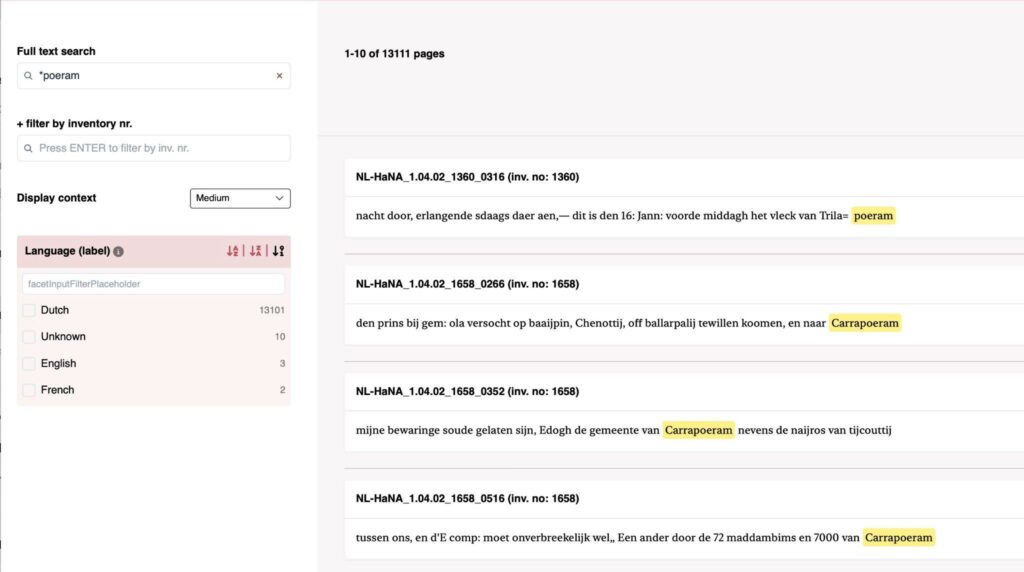Sort Language facet by count

[278, 251]
